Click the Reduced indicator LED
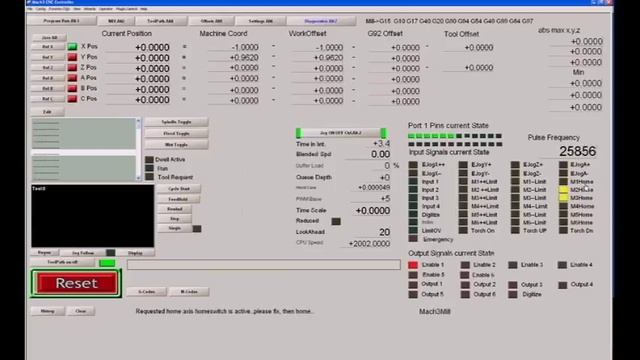Image resolution: width=640 pixels, height=360 pixels. [336, 221]
